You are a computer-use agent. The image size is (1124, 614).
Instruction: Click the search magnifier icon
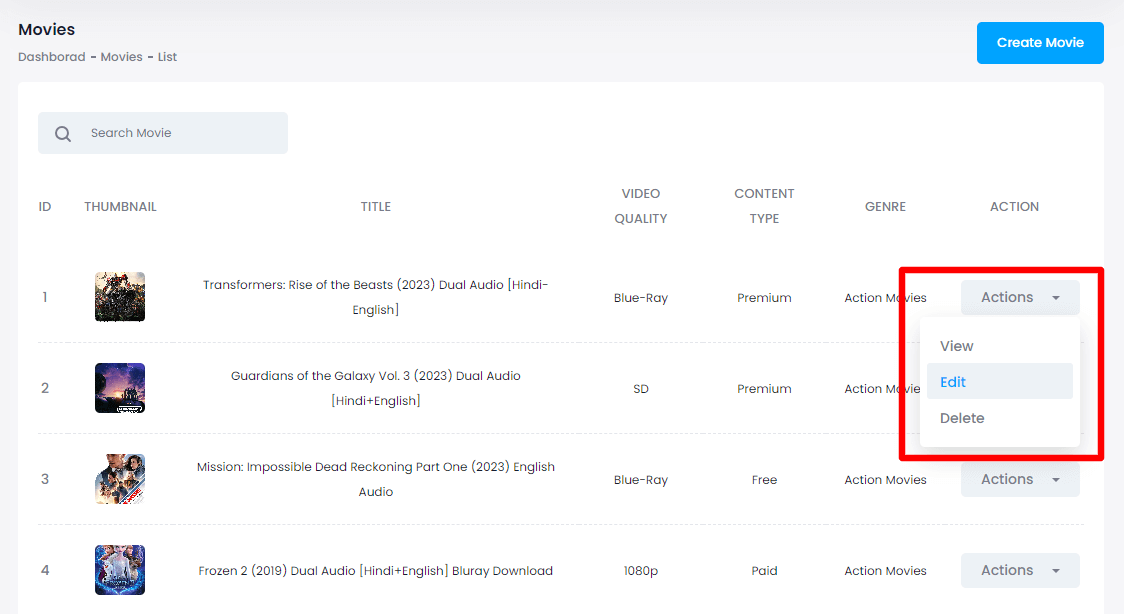[x=63, y=134]
